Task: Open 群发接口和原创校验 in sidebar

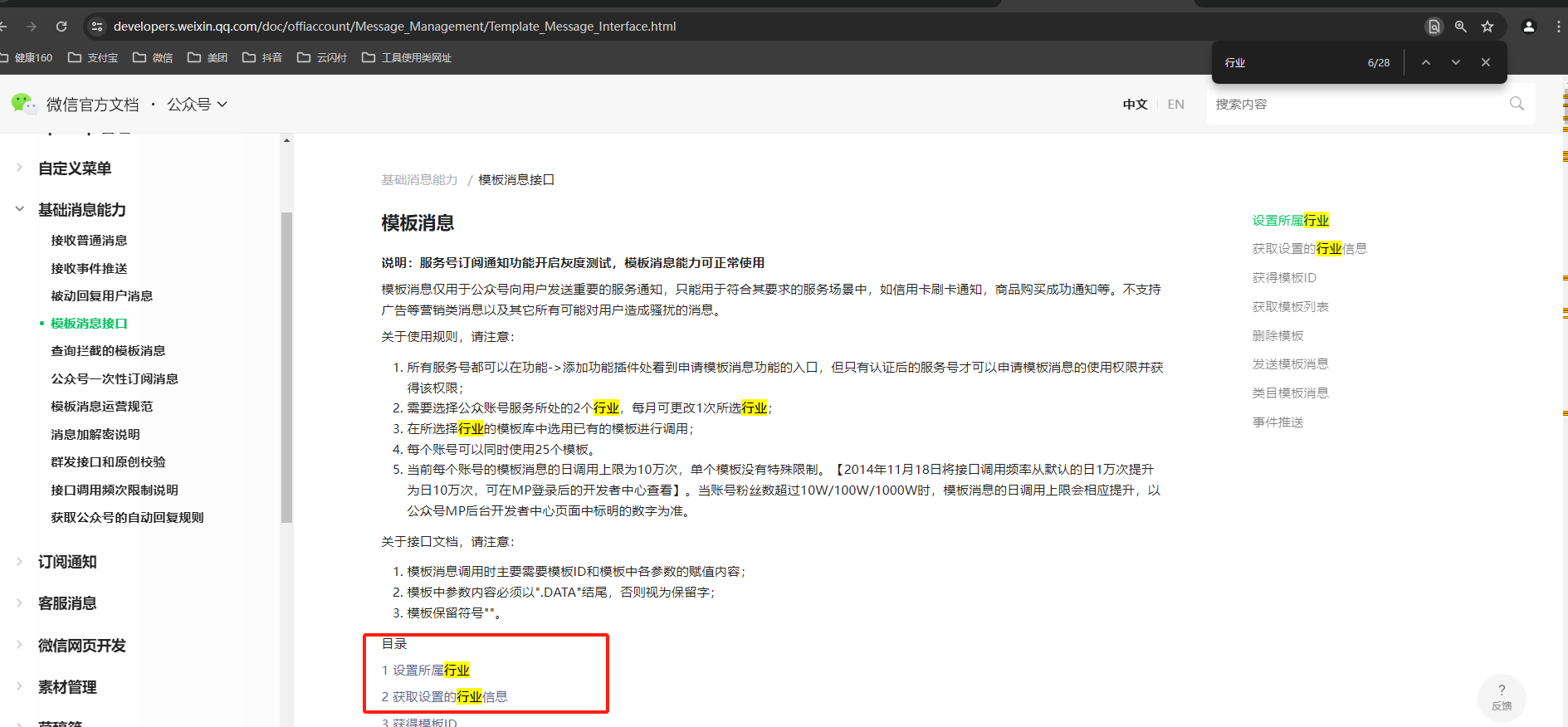Action: pyautogui.click(x=108, y=462)
